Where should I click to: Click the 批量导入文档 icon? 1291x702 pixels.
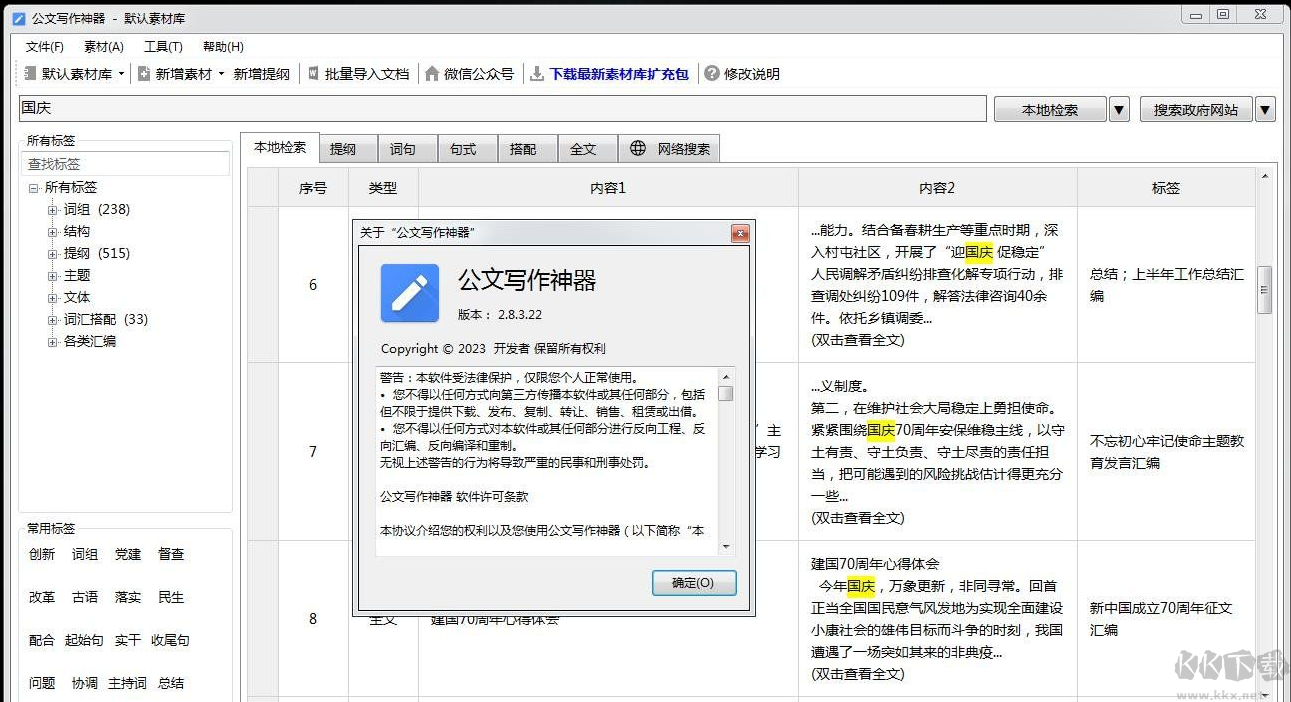[314, 74]
